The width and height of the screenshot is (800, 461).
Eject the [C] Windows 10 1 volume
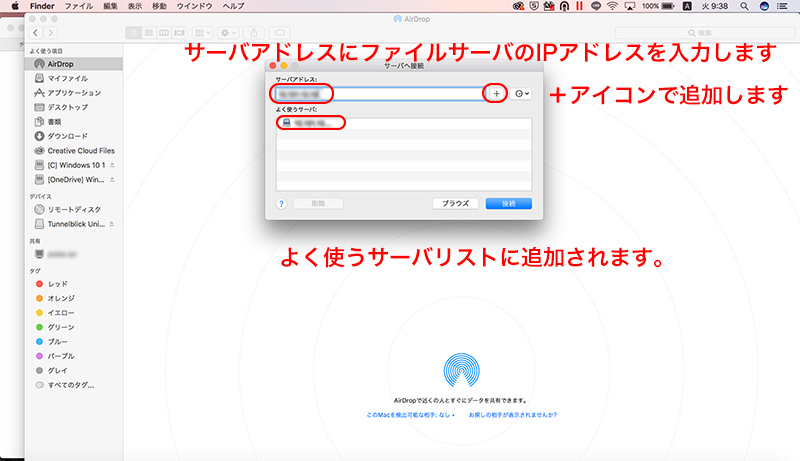click(x=112, y=165)
